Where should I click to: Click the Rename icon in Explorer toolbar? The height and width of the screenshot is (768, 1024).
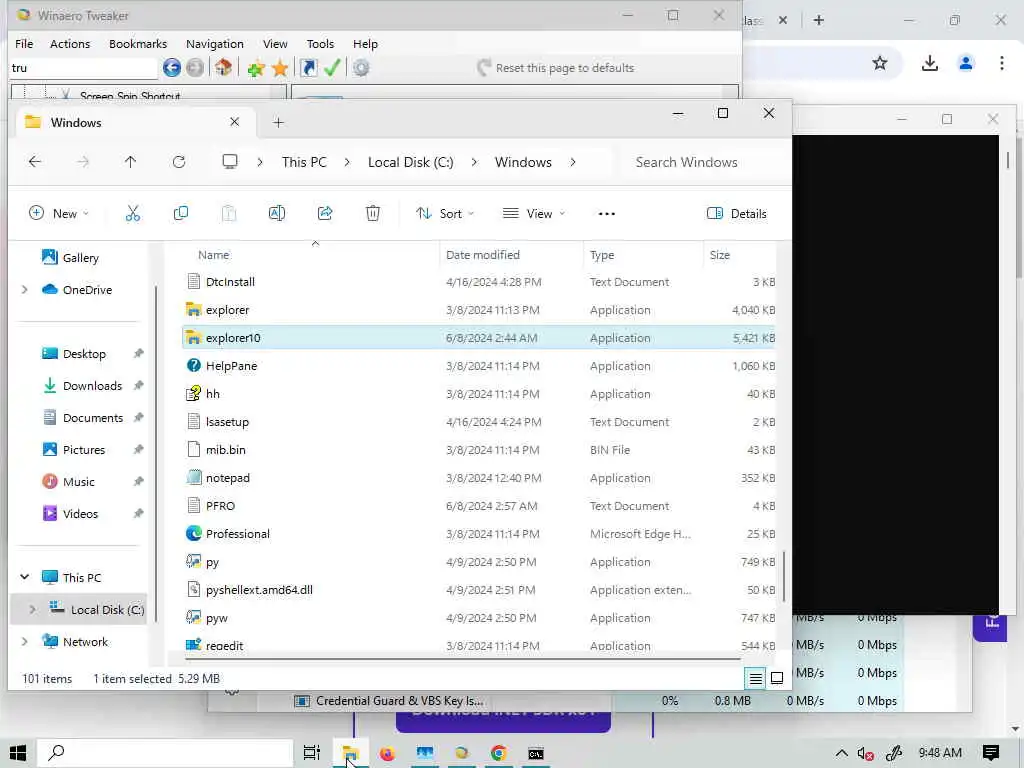(277, 214)
